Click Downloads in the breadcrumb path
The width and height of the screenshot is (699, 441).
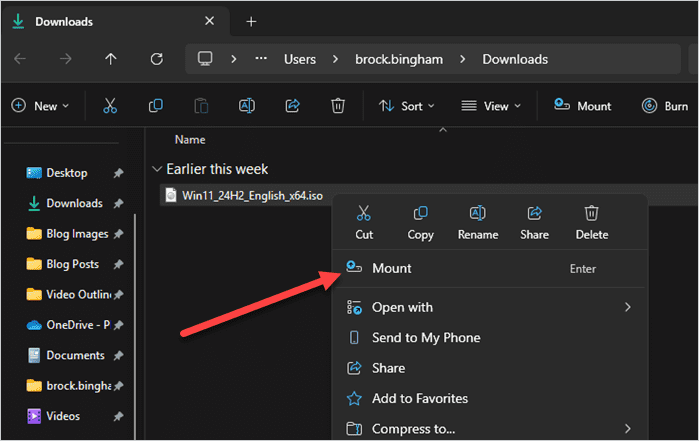[515, 59]
